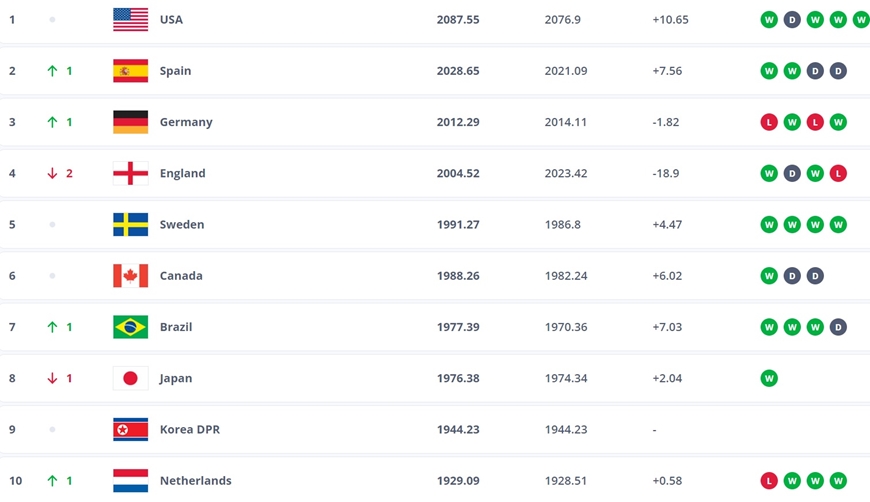Image resolution: width=870 pixels, height=502 pixels.
Task: Click the Japan flag icon
Action: [130, 378]
